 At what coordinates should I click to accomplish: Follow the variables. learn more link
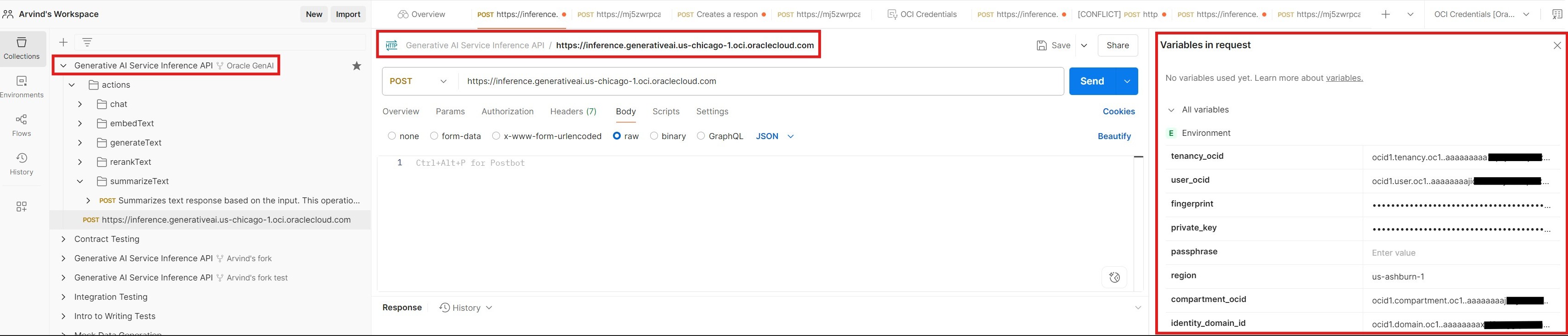click(1344, 78)
